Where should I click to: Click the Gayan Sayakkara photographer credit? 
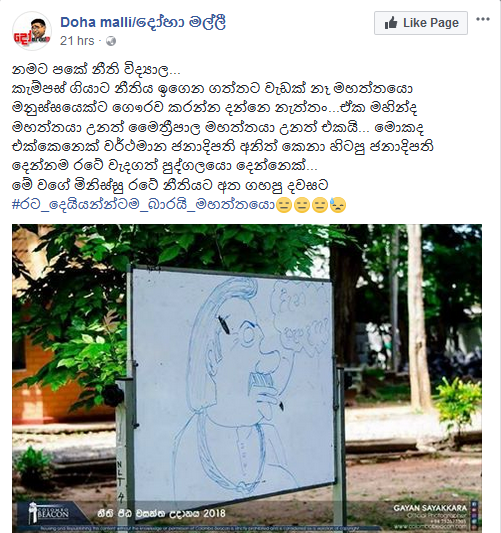[x=430, y=508]
